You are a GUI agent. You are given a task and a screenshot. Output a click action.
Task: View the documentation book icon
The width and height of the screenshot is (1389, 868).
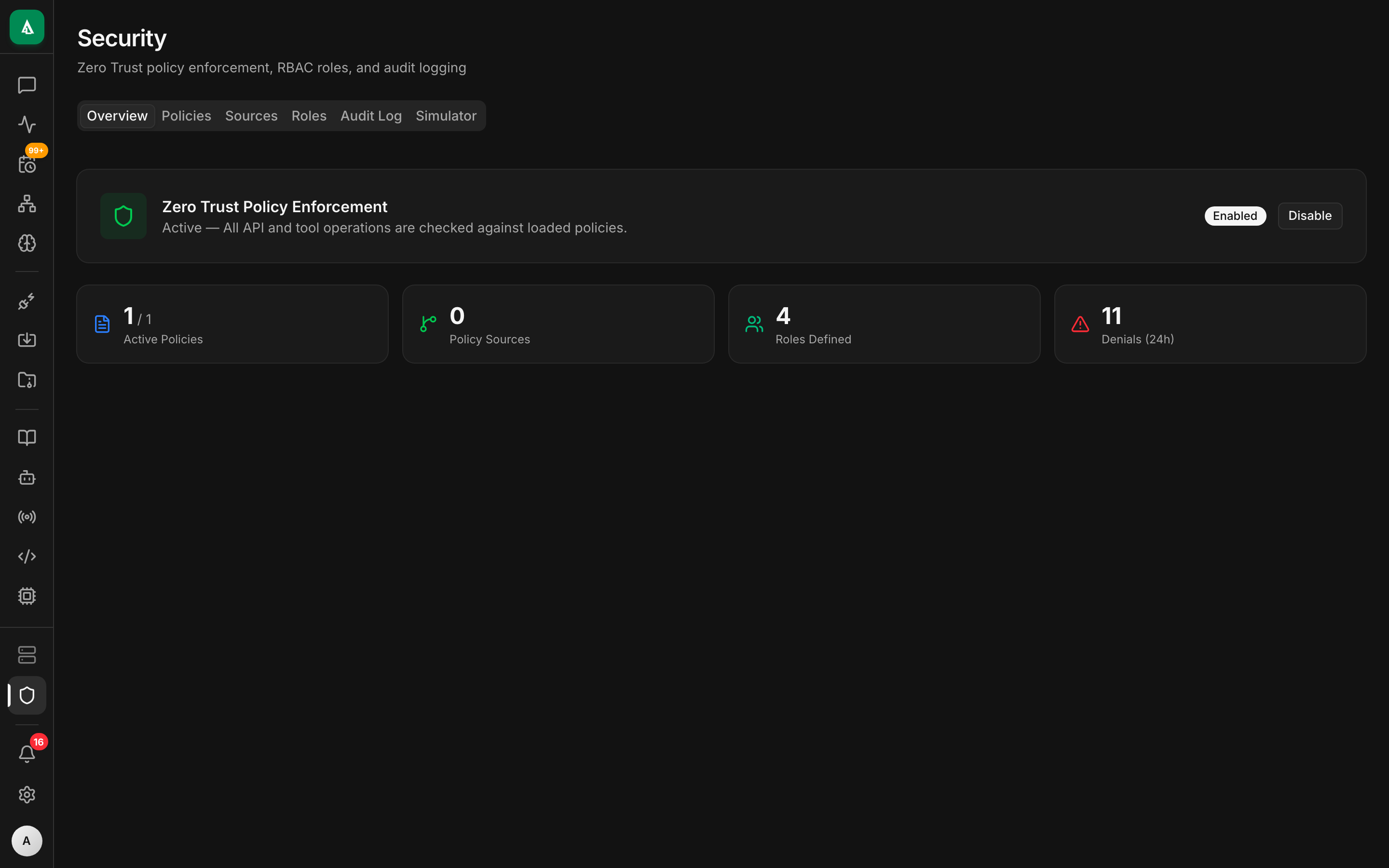point(27,437)
